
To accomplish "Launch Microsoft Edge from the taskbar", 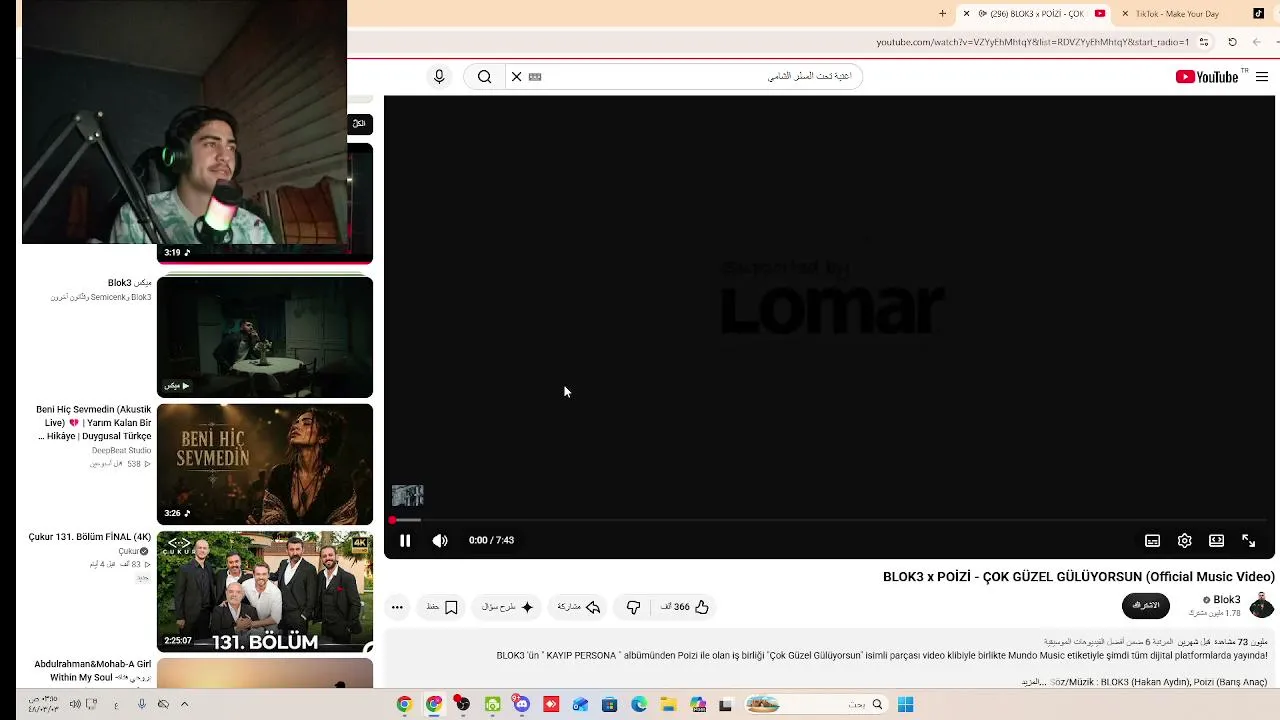I will click(639, 705).
